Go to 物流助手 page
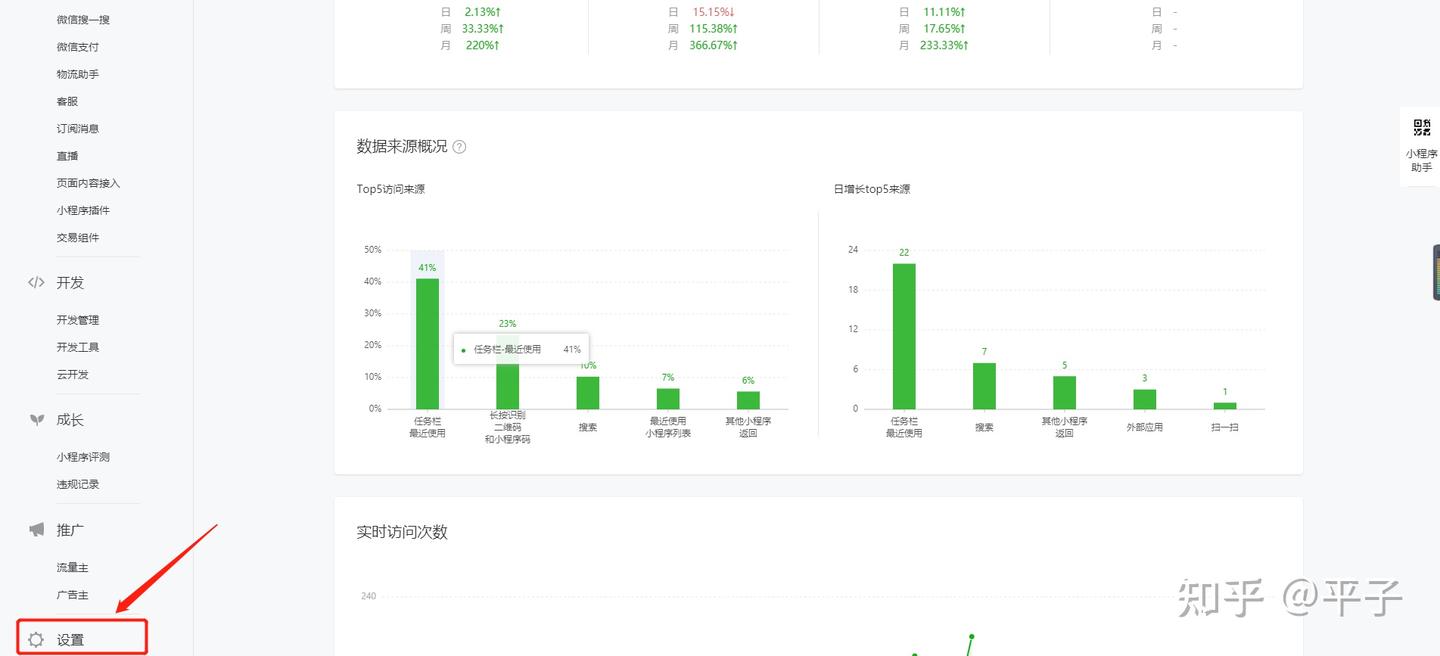The height and width of the screenshot is (656, 1440). (x=78, y=74)
